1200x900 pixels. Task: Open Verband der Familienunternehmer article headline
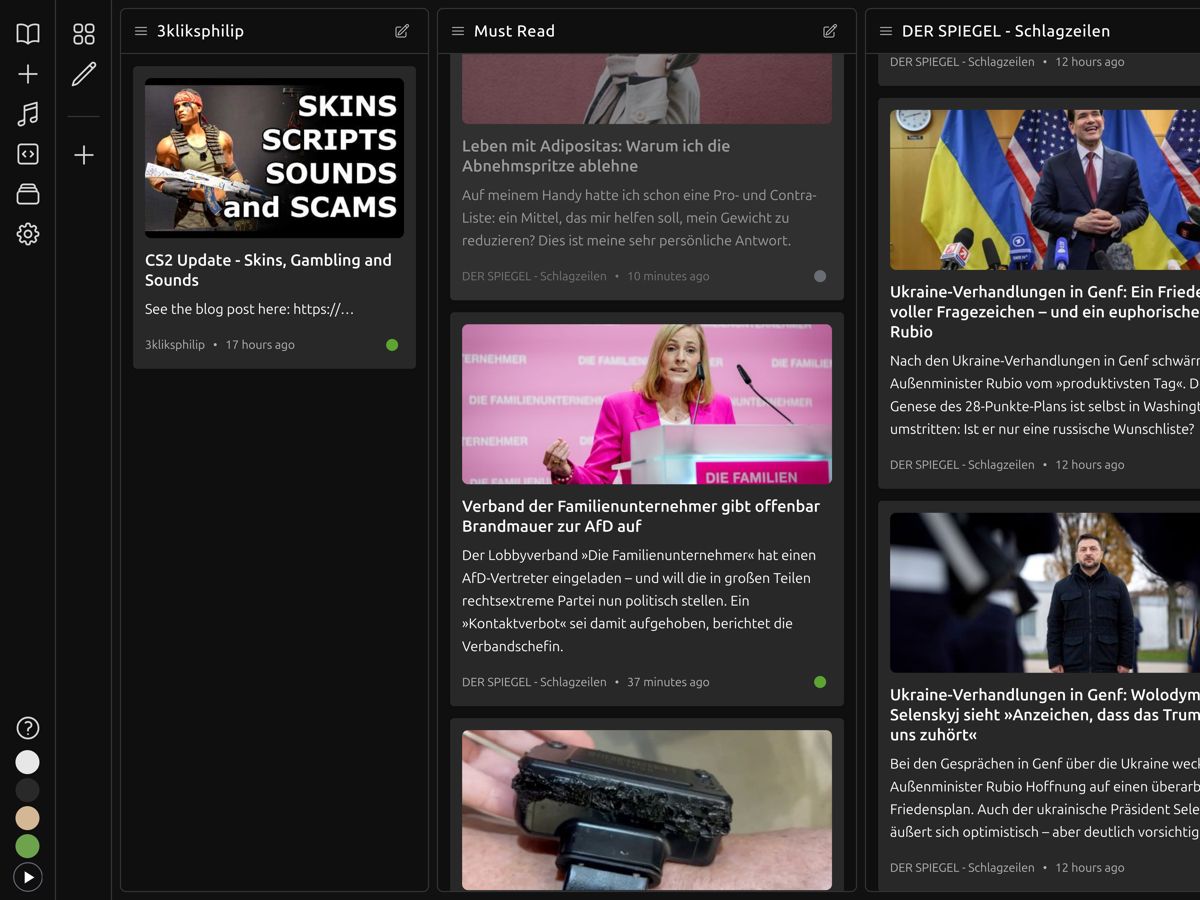coord(640,516)
